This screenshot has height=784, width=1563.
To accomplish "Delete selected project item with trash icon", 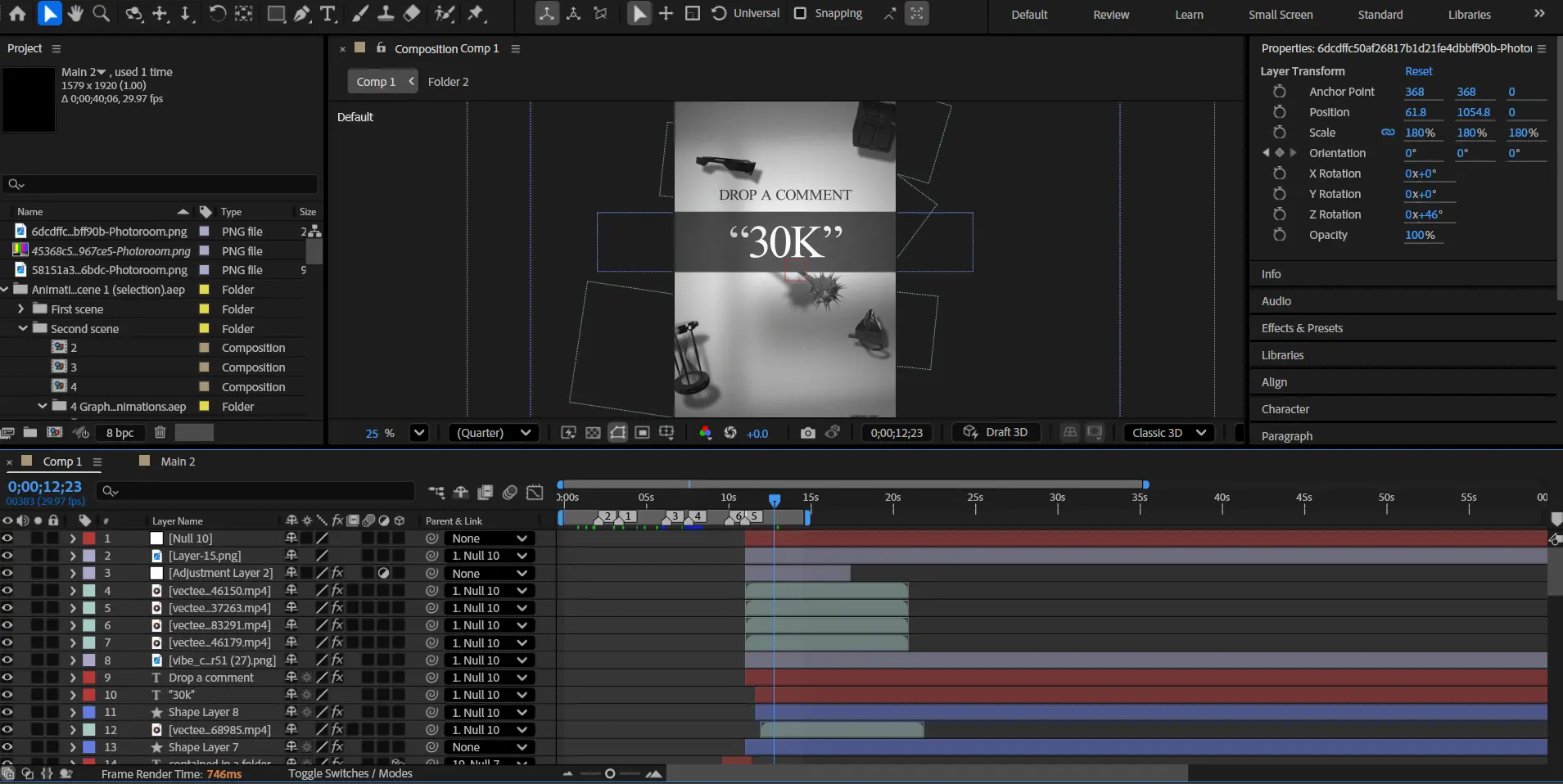I will click(160, 432).
